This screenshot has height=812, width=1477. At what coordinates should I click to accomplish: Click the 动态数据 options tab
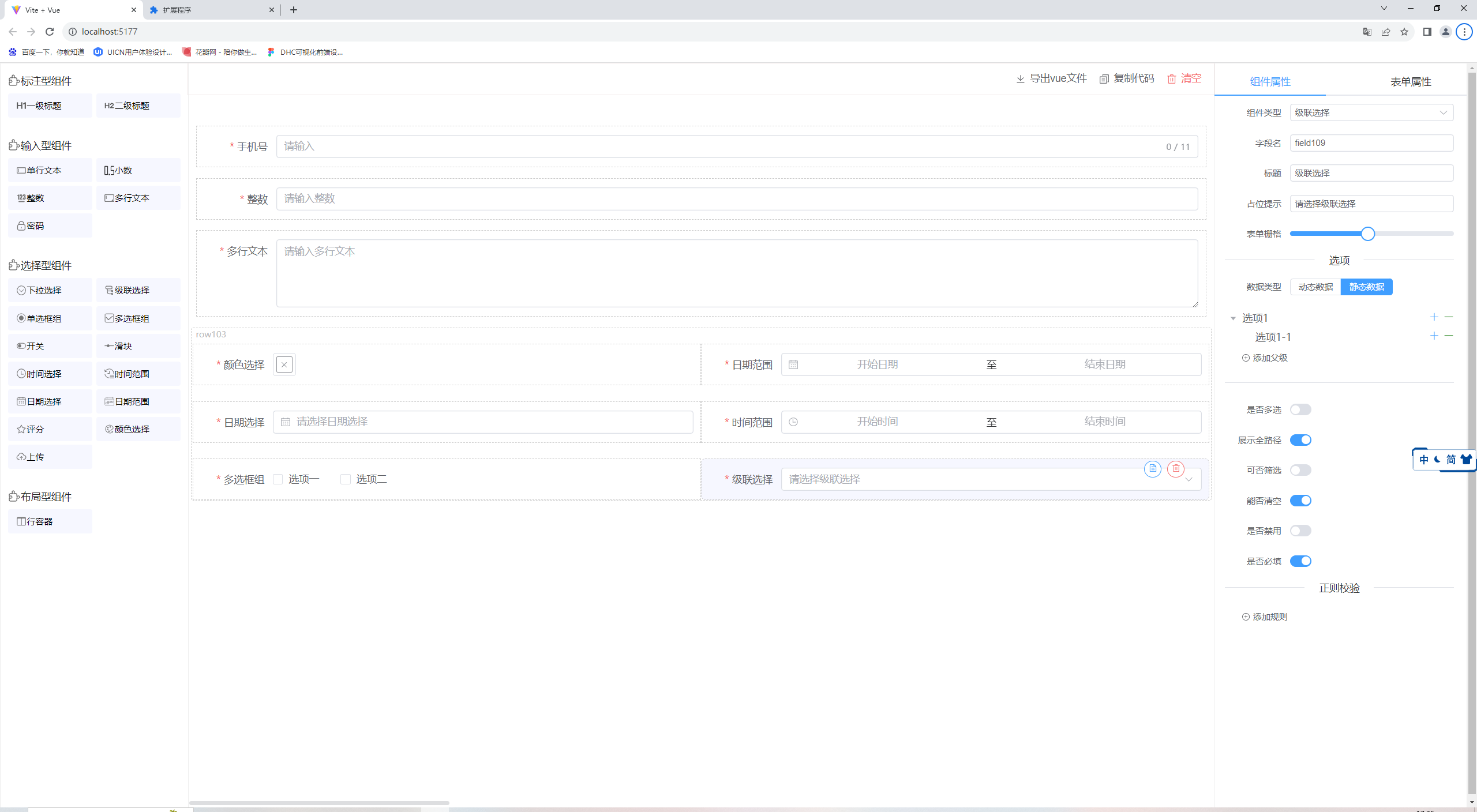(1313, 287)
